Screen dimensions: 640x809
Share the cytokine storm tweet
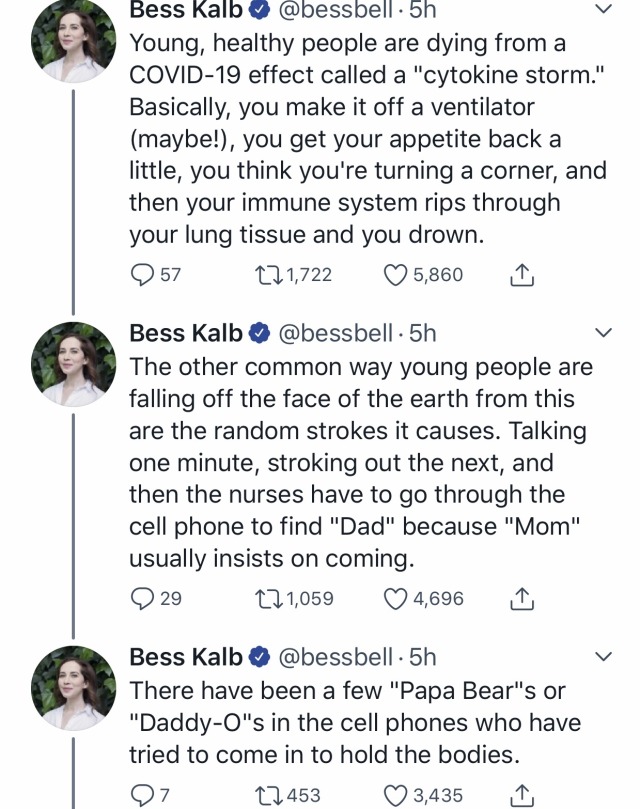522,274
